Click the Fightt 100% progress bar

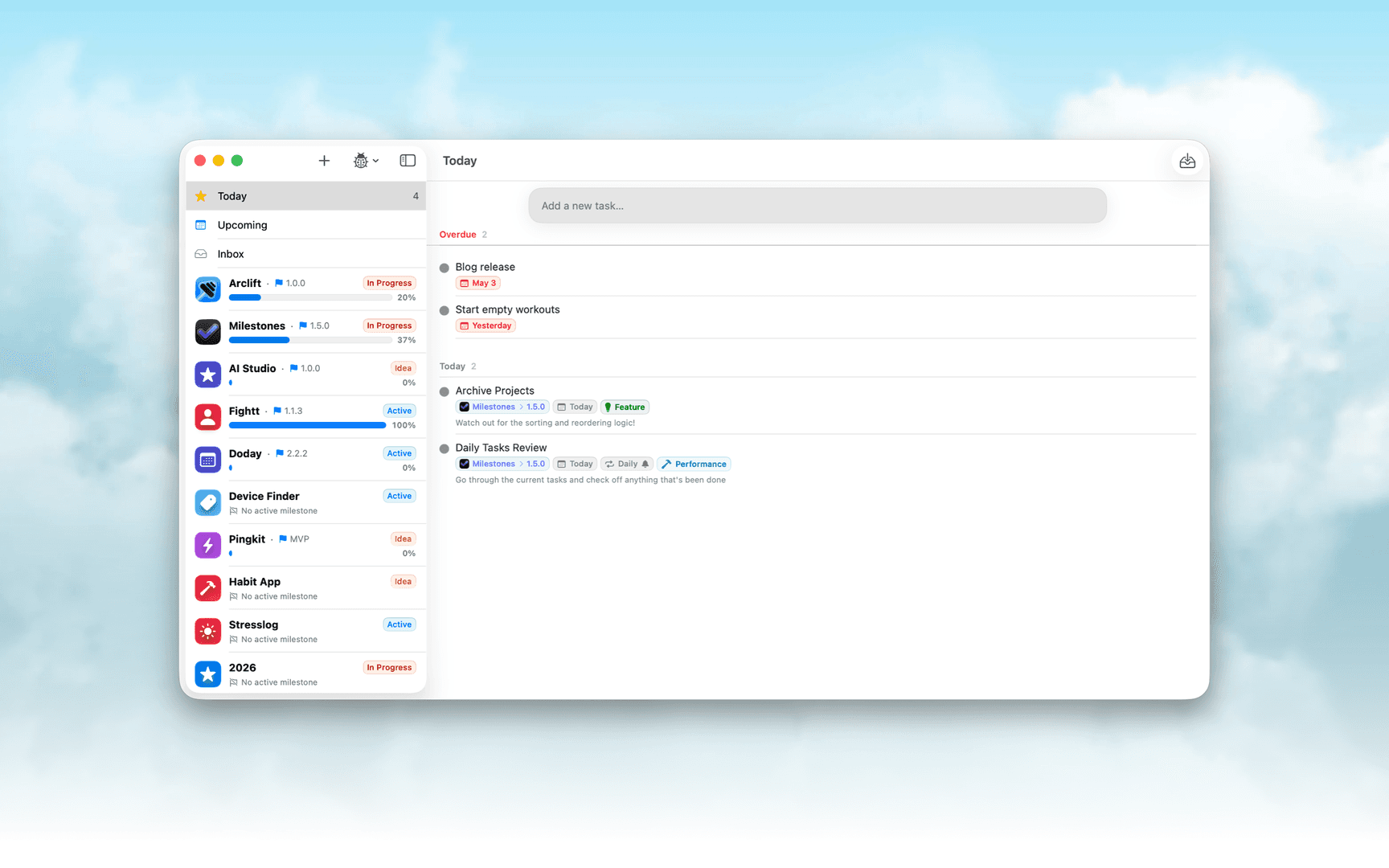(x=308, y=425)
